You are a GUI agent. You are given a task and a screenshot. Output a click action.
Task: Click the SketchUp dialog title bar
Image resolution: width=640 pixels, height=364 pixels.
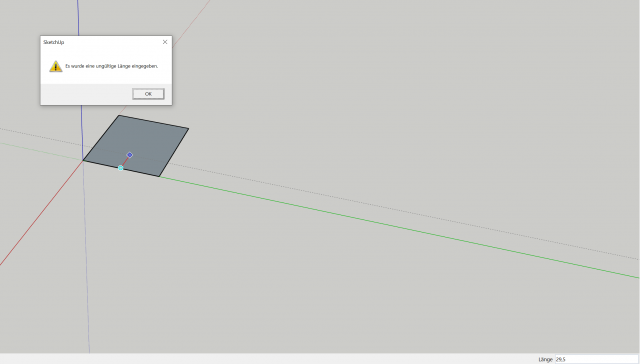point(102,42)
